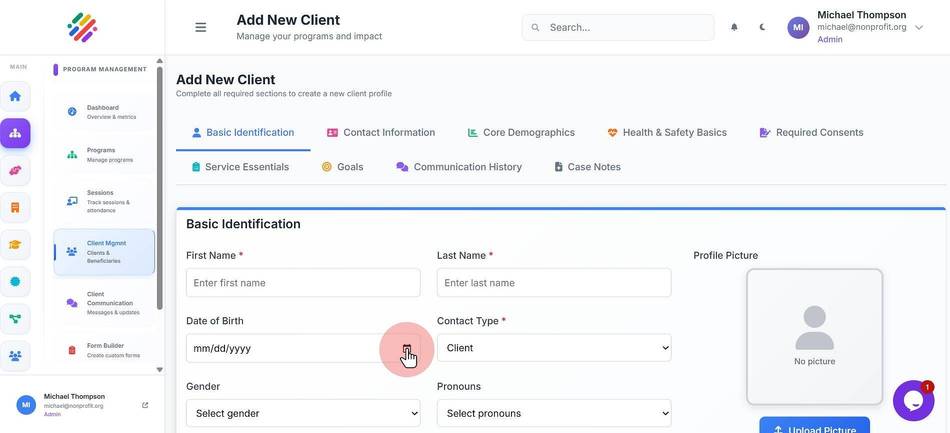
Task: Click the Admin label in top header
Action: coord(829,39)
